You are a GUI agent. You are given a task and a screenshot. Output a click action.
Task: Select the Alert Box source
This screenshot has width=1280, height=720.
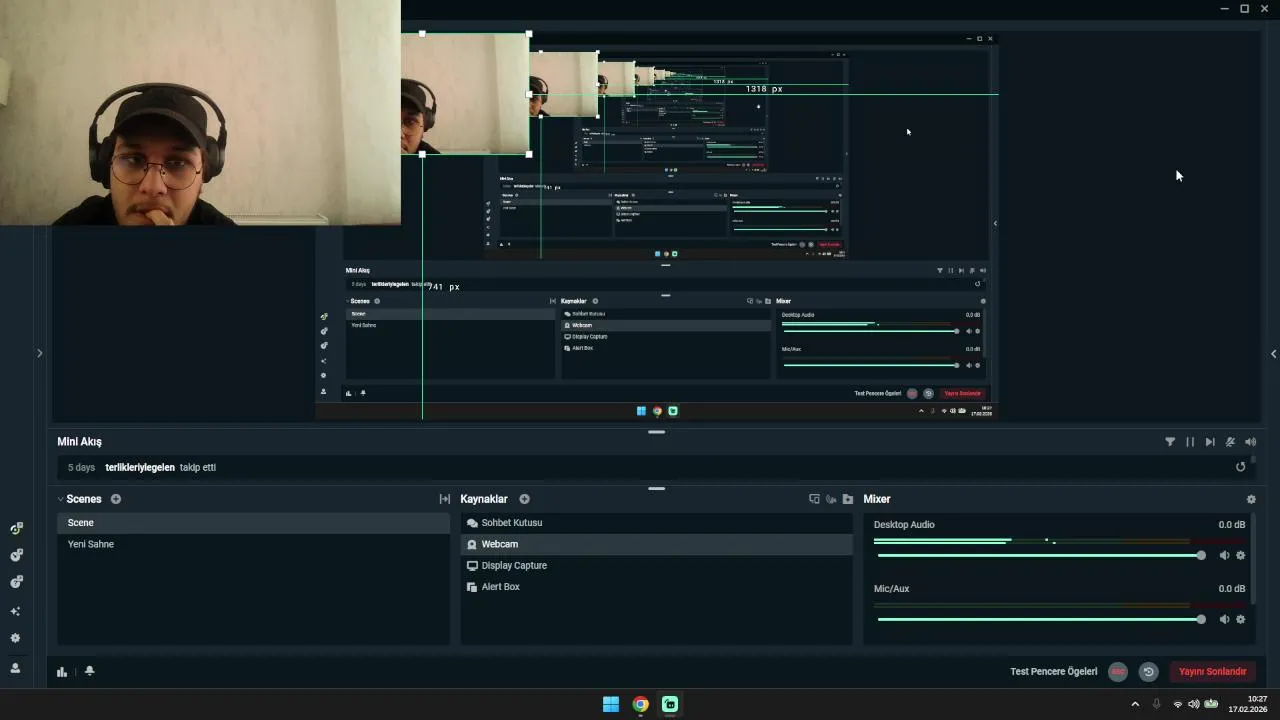coord(657,587)
